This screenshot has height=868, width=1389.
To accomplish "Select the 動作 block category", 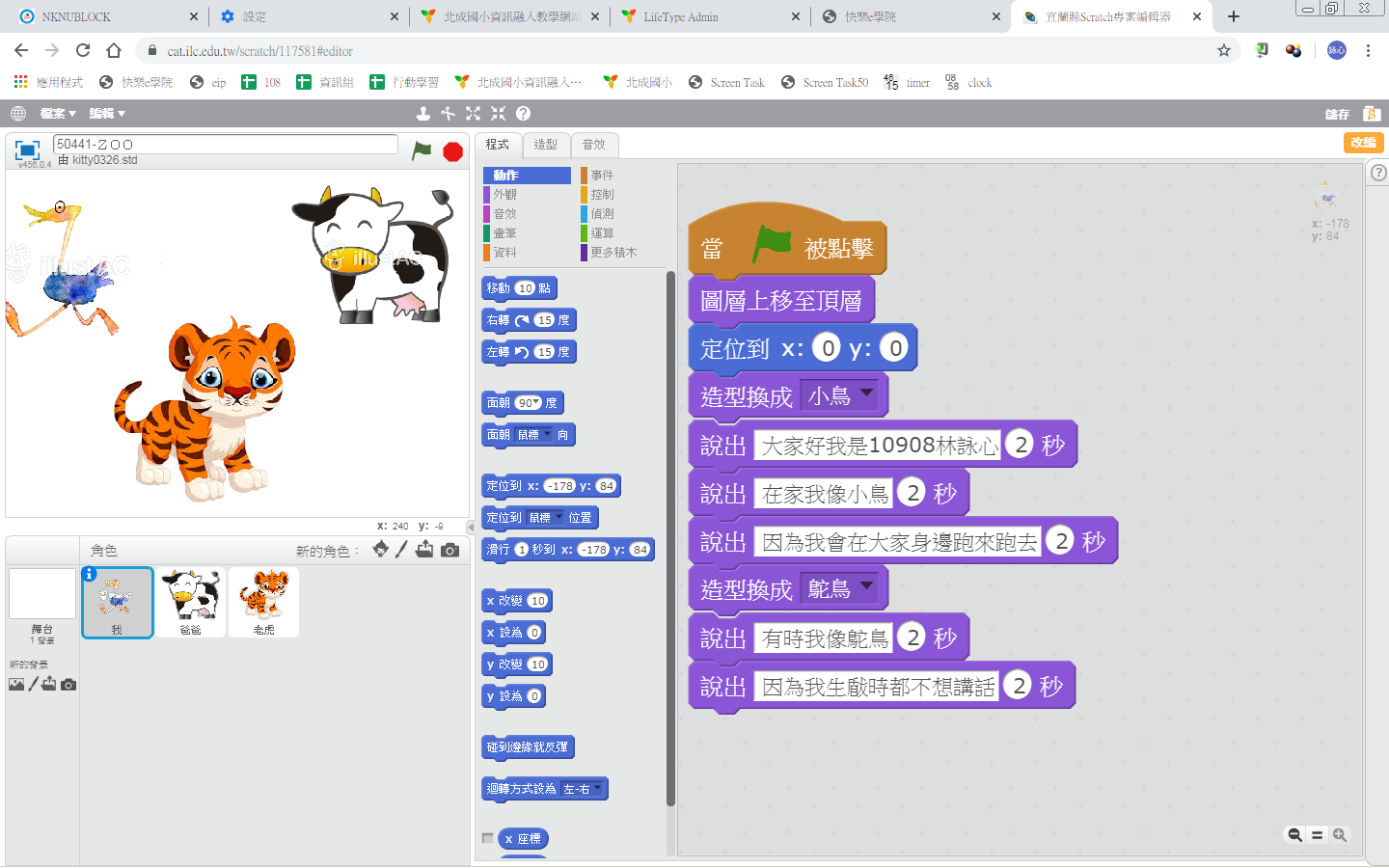I will (527, 176).
